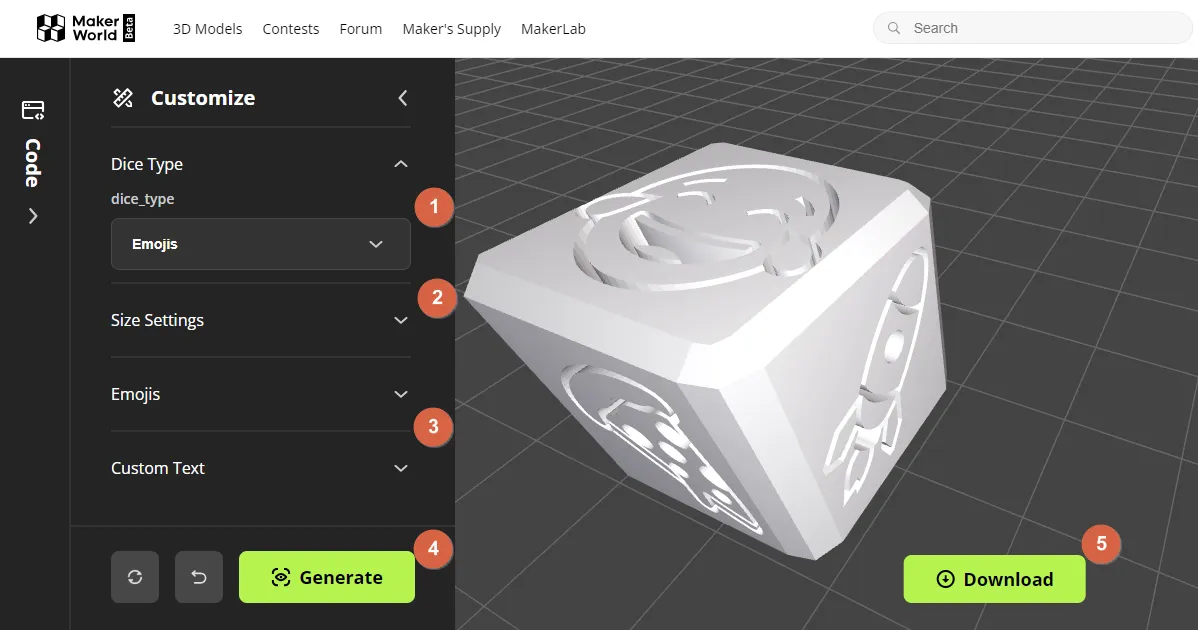This screenshot has width=1198, height=630.
Task: Collapse the Dice Type section
Action: pyautogui.click(x=400, y=163)
